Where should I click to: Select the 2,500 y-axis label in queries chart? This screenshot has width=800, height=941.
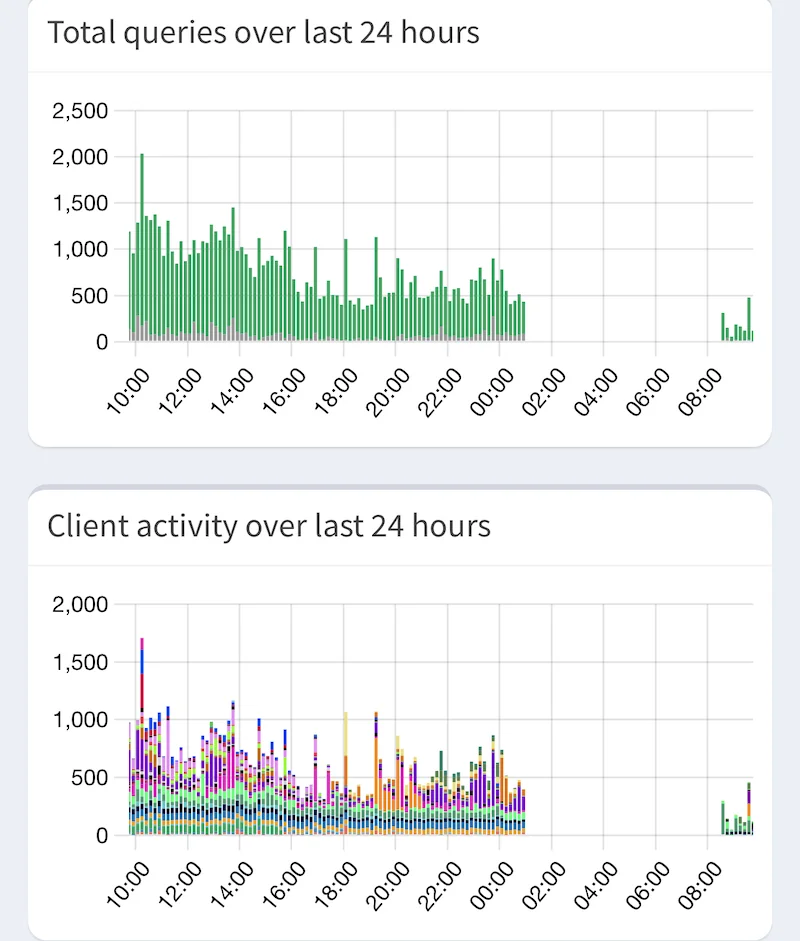pyautogui.click(x=80, y=111)
